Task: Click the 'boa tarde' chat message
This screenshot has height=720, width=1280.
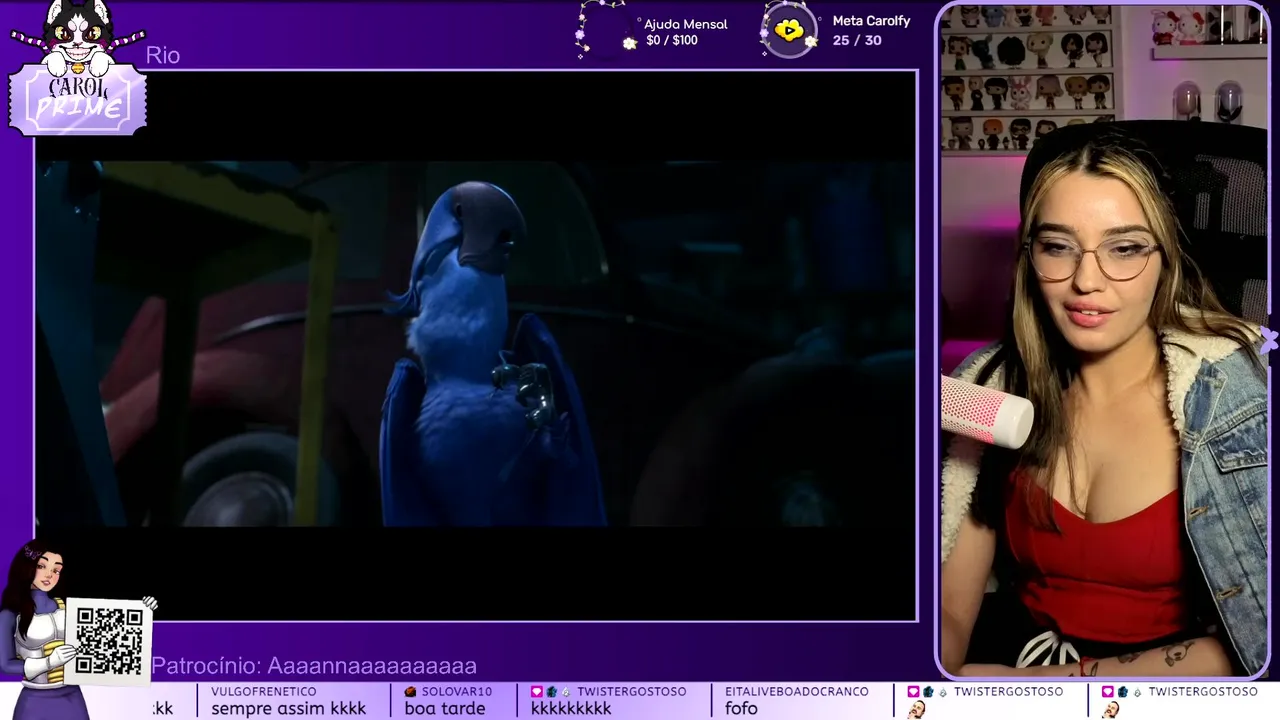Action: [445, 709]
